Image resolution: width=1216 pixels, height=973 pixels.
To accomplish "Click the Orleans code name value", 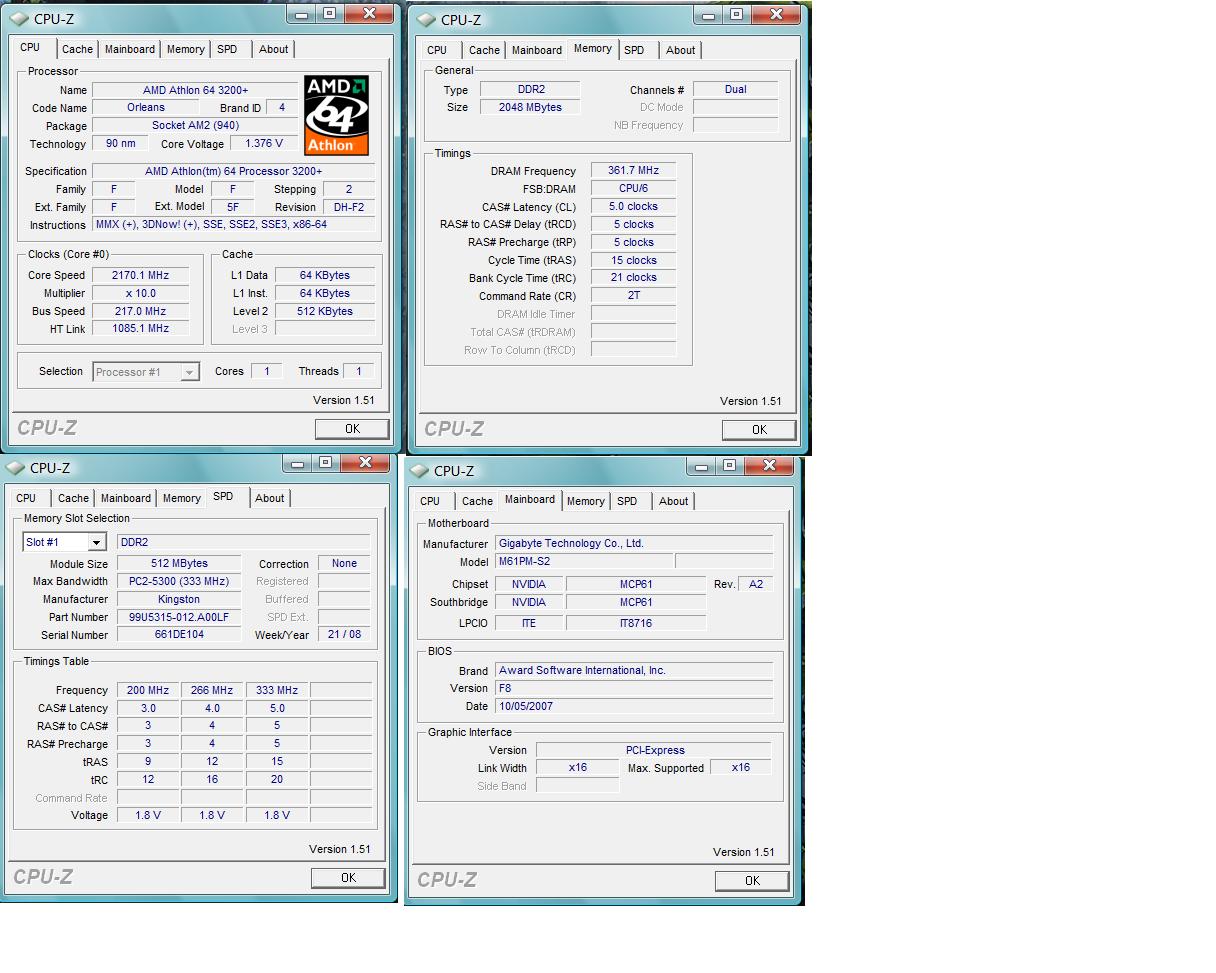I will 146,107.
